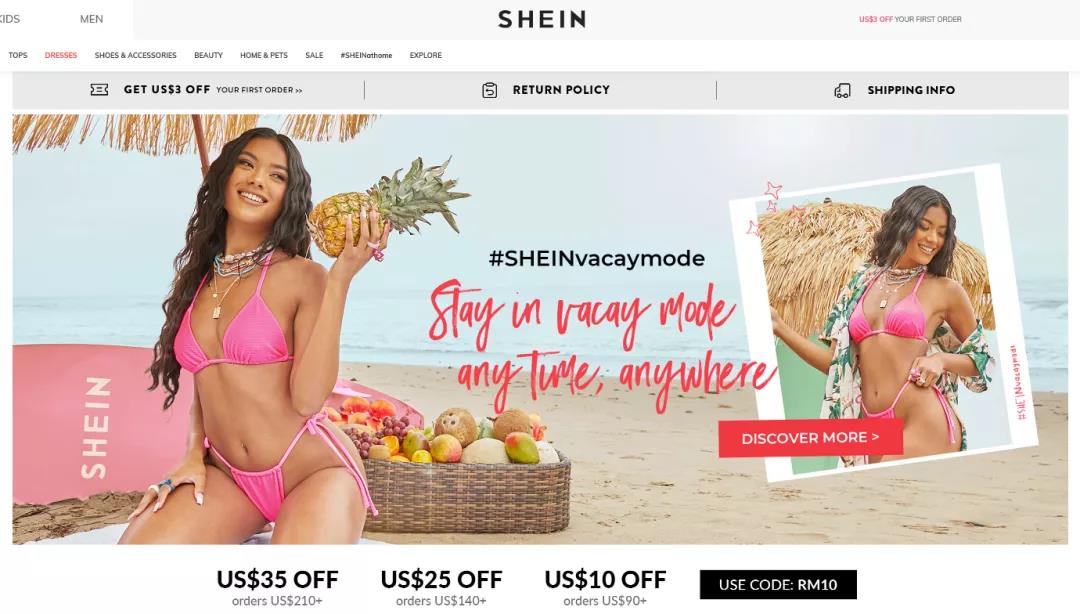Click the SHEIN logo
The width and height of the screenshot is (1080, 614).
541,19
